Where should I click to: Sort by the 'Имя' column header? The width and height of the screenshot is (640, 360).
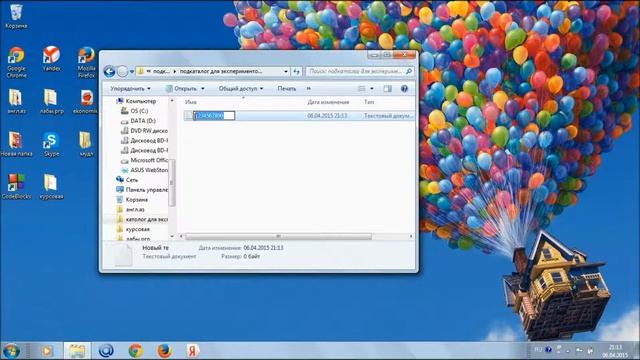coord(191,102)
